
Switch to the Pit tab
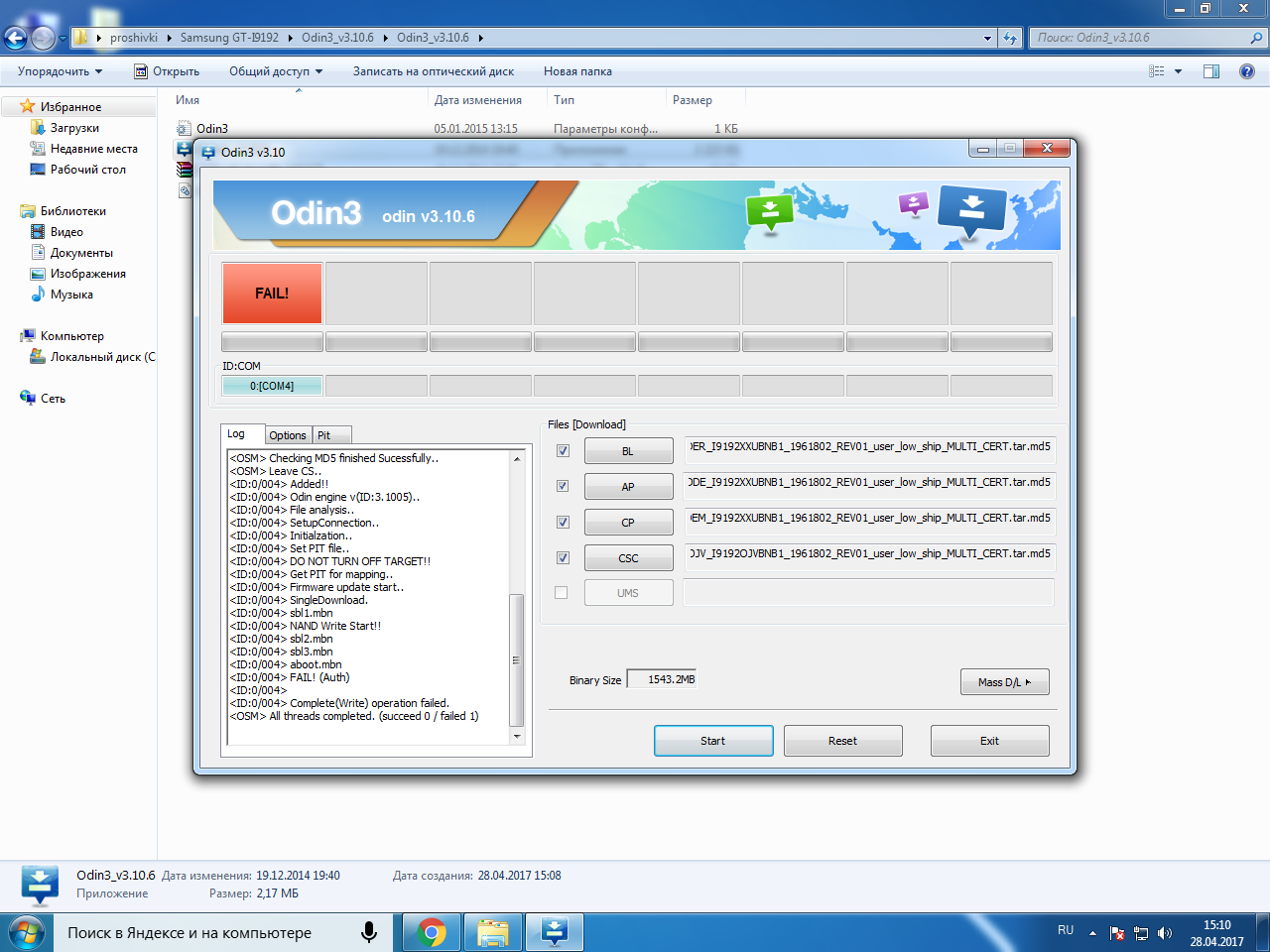[x=331, y=435]
